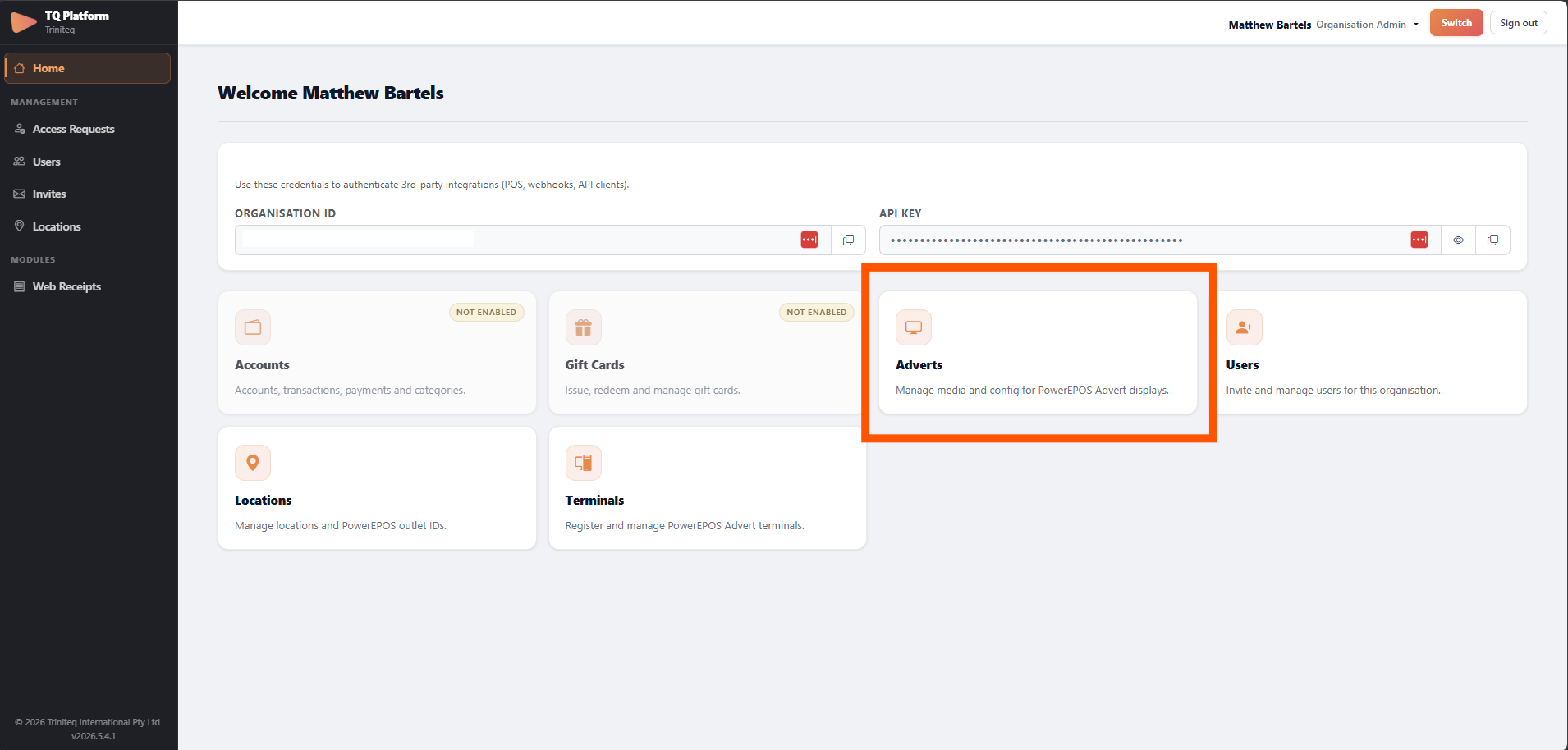Click the Adverts monitor icon
Image resolution: width=1568 pixels, height=750 pixels.
(914, 327)
